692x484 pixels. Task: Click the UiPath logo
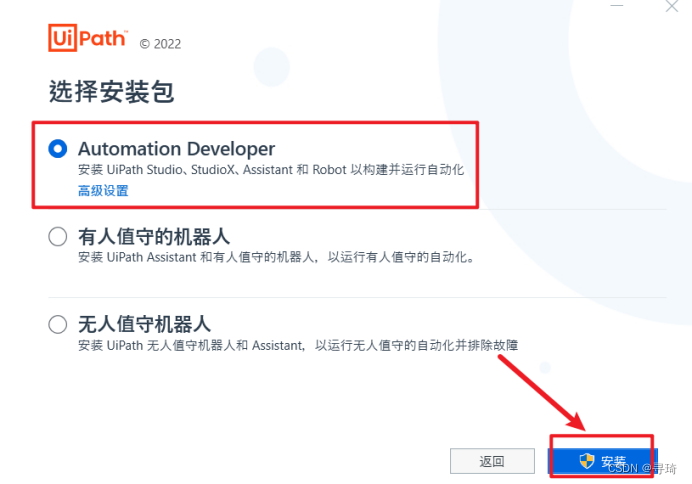pos(88,38)
